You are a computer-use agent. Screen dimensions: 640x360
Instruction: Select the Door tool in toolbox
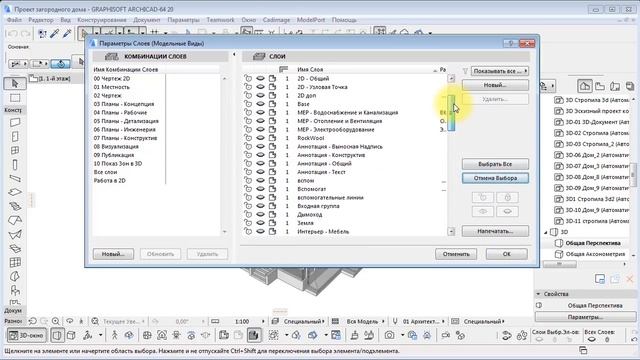(15, 136)
